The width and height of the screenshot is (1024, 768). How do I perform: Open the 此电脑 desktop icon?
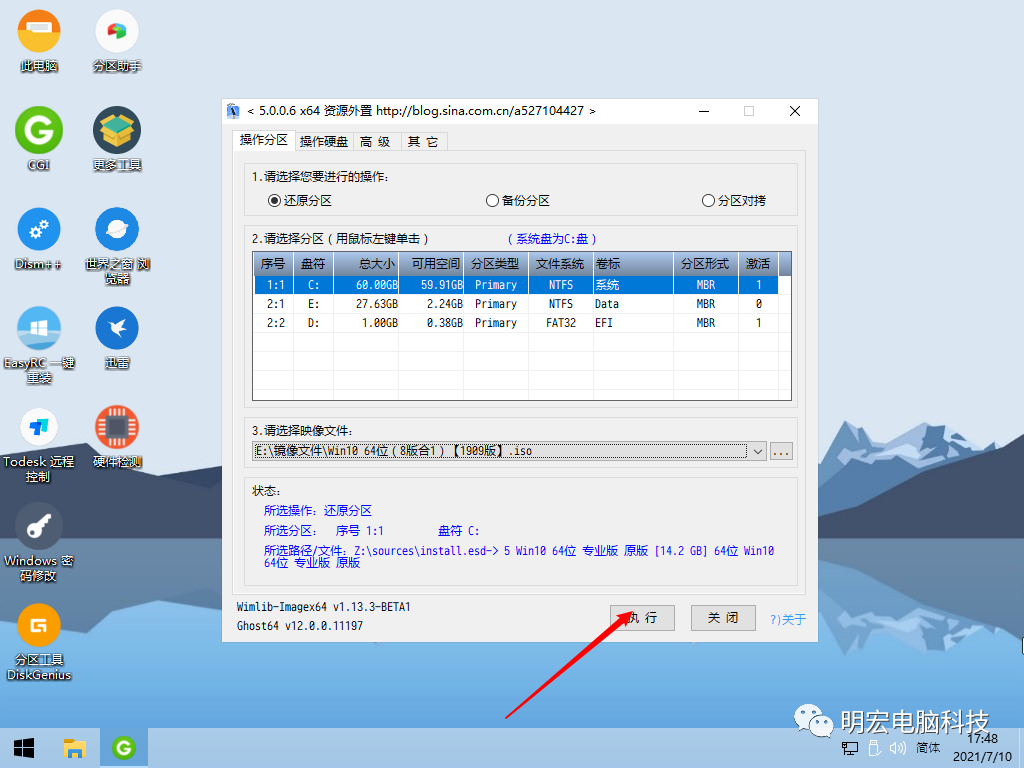pos(39,41)
